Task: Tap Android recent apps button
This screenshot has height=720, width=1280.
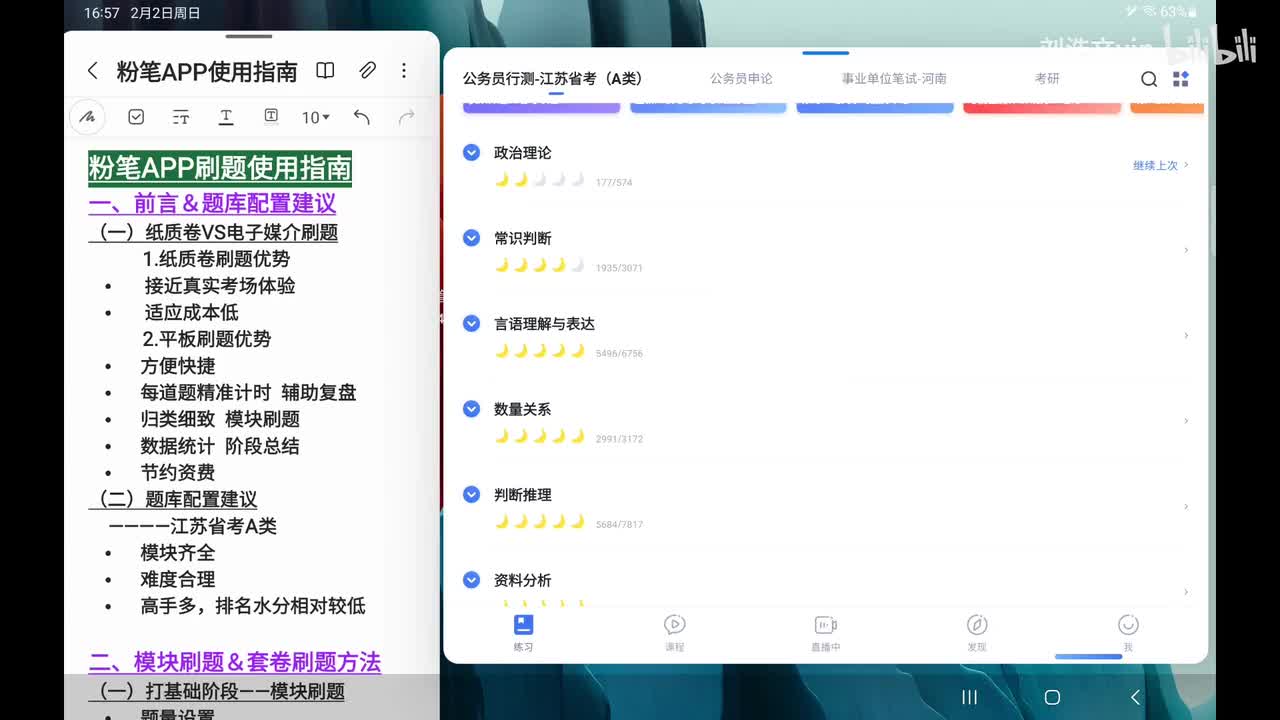Action: point(969,697)
